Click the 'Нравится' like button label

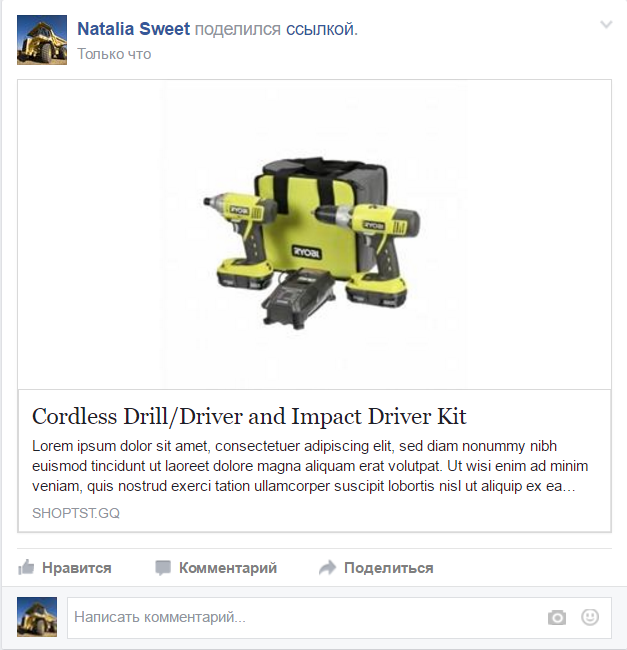[x=77, y=568]
